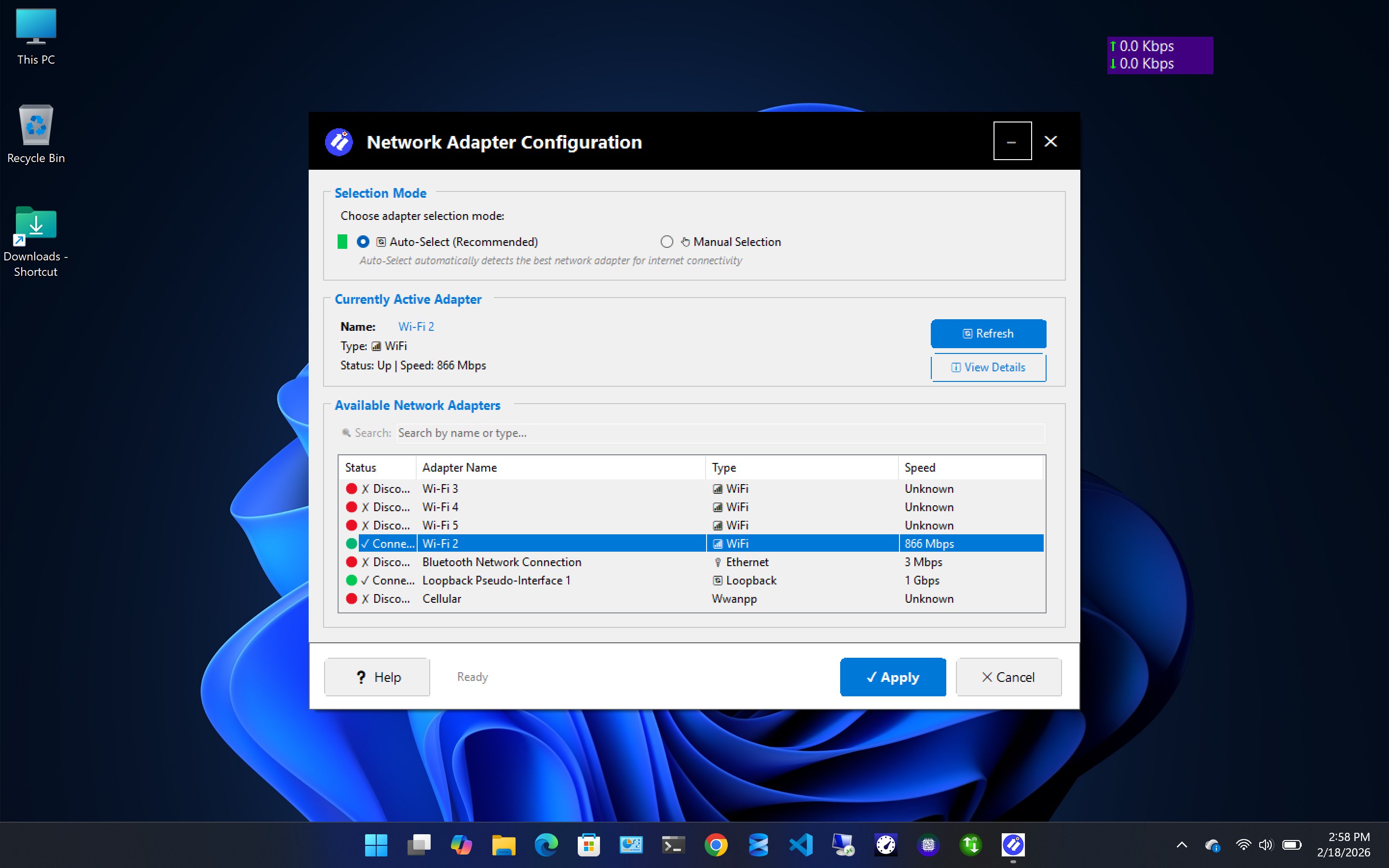Viewport: 1389px width, 868px height.
Task: Show hidden icons in system tray
Action: [x=1181, y=844]
